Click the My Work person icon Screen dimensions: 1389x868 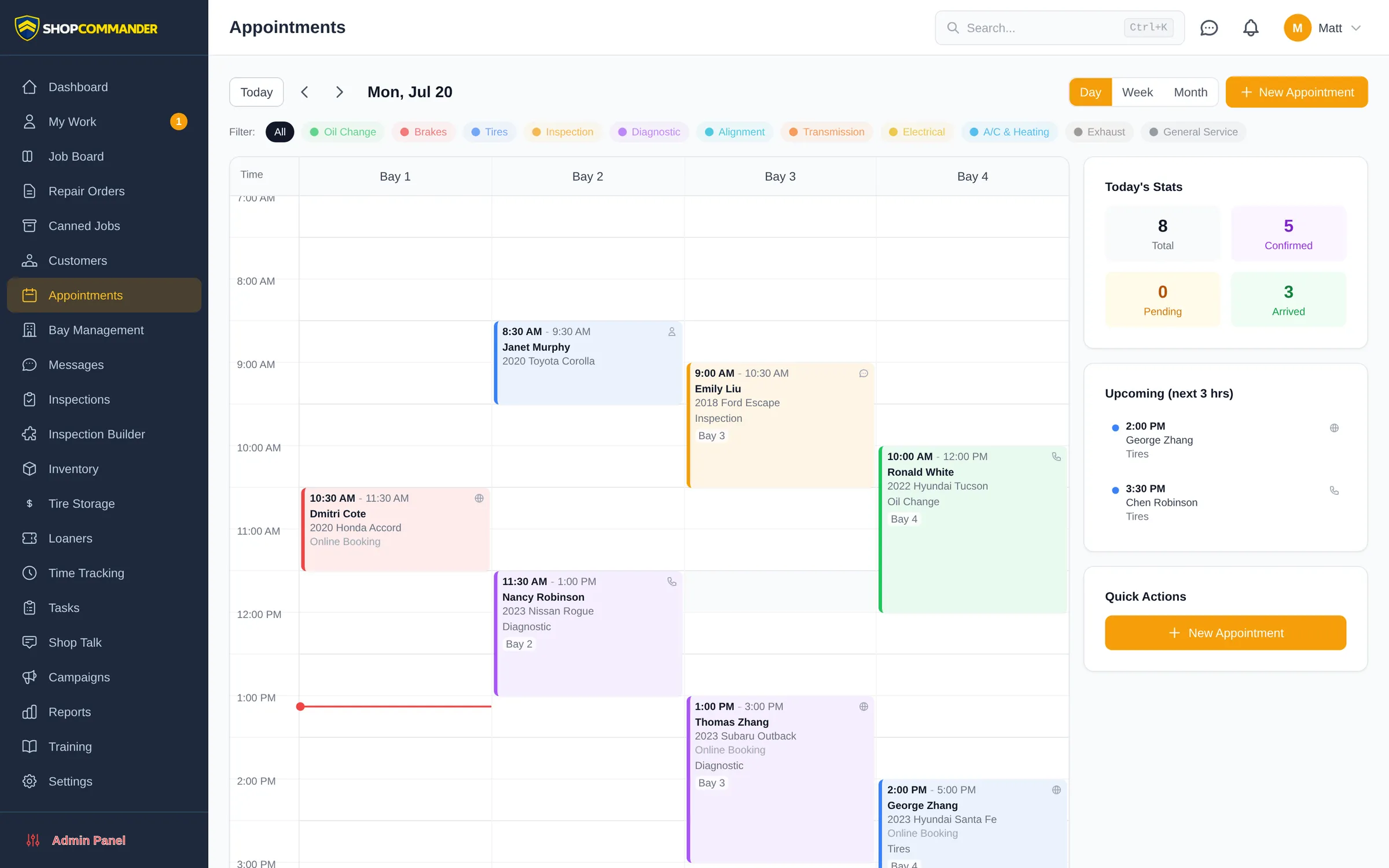[x=29, y=122]
